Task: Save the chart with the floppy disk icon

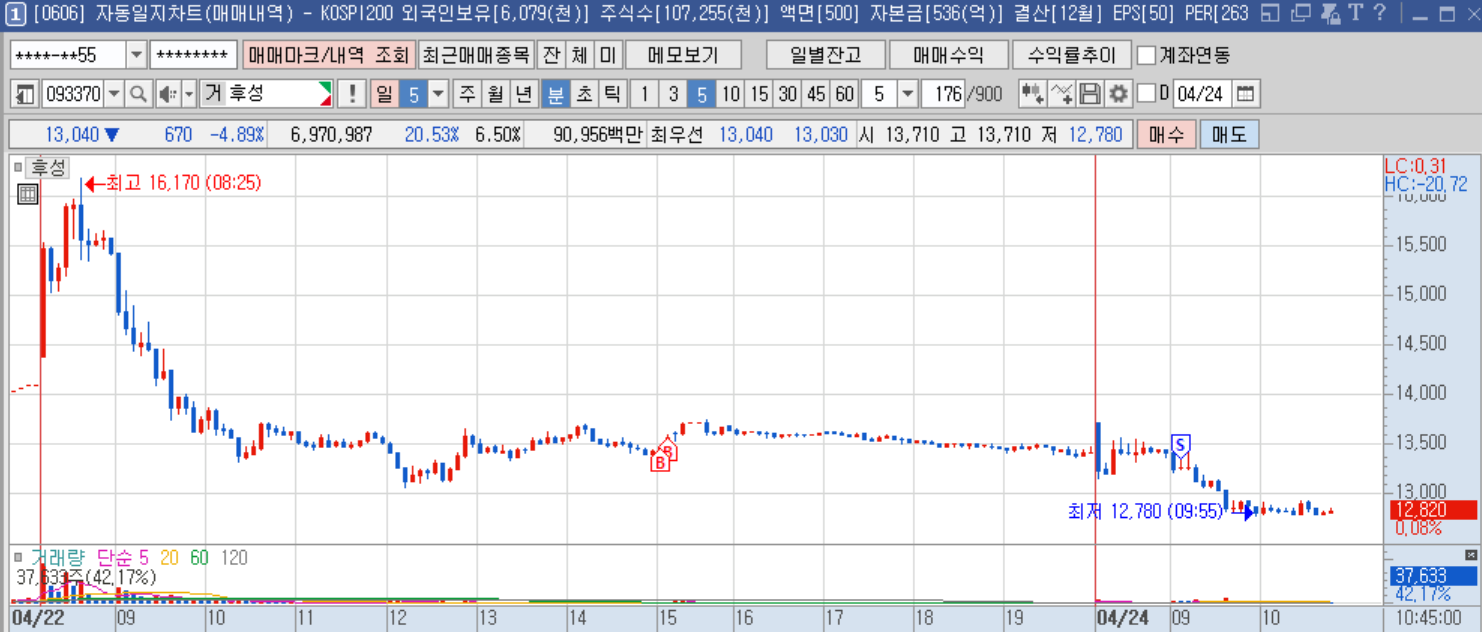Action: [x=1090, y=94]
